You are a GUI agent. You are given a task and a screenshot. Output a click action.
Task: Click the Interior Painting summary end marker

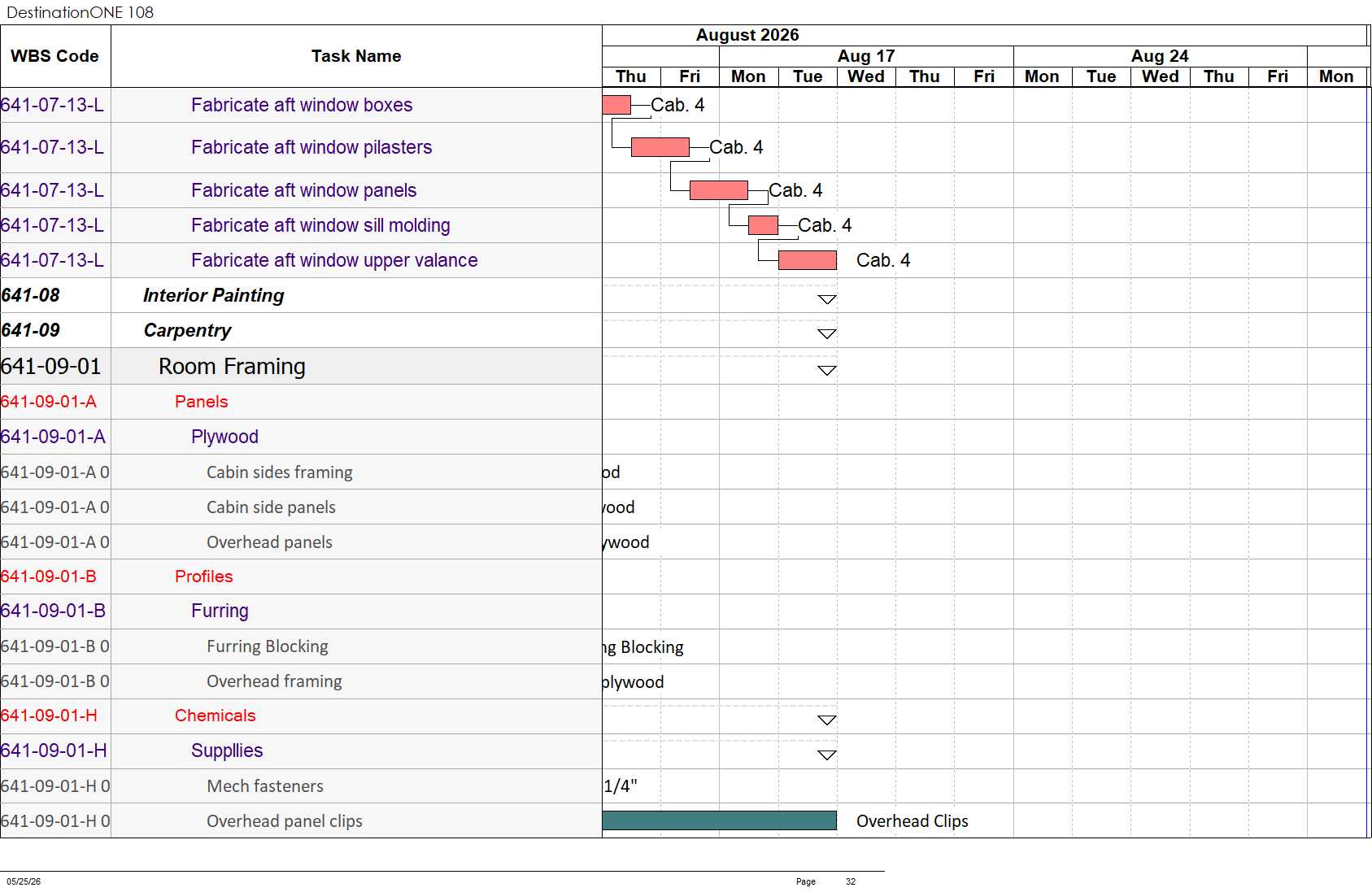827,299
